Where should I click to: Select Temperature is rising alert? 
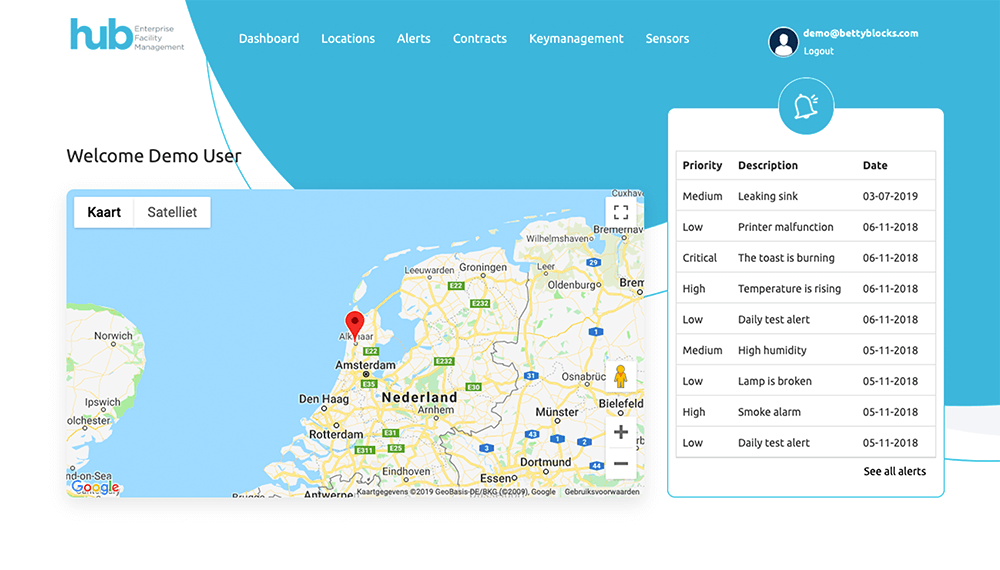pos(805,289)
